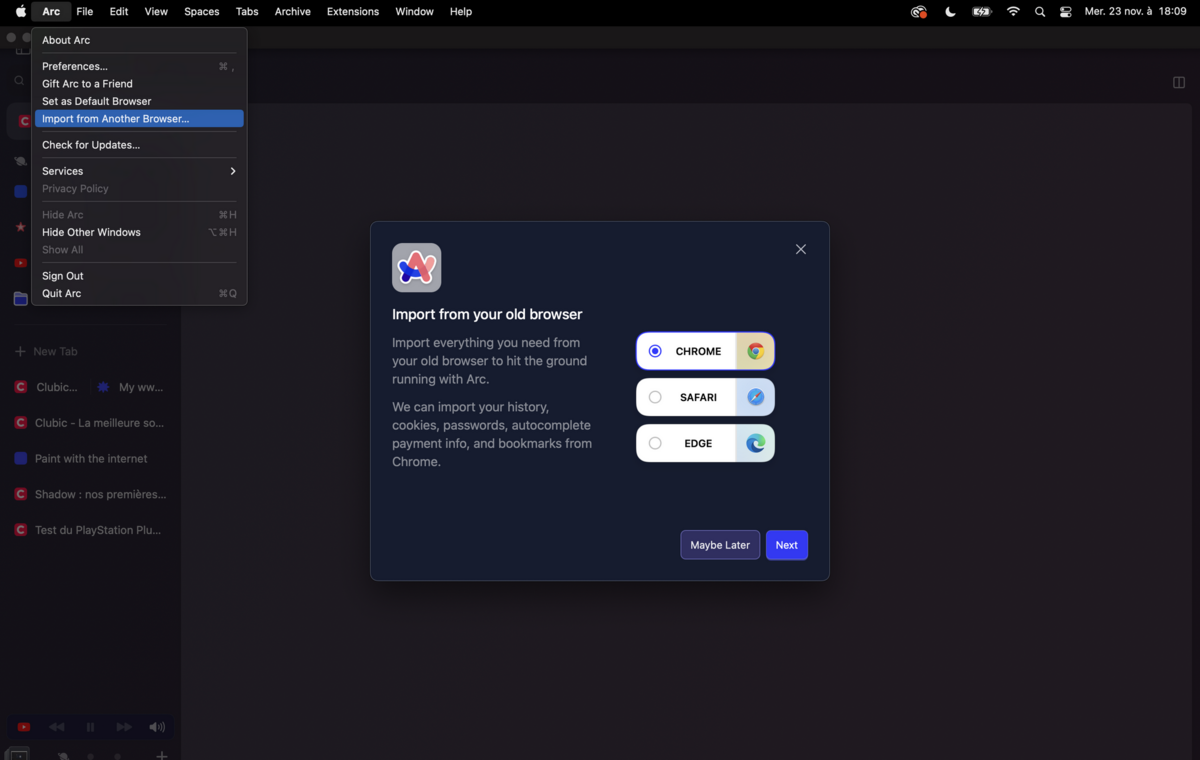
Task: Open the Help menu
Action: pos(461,12)
